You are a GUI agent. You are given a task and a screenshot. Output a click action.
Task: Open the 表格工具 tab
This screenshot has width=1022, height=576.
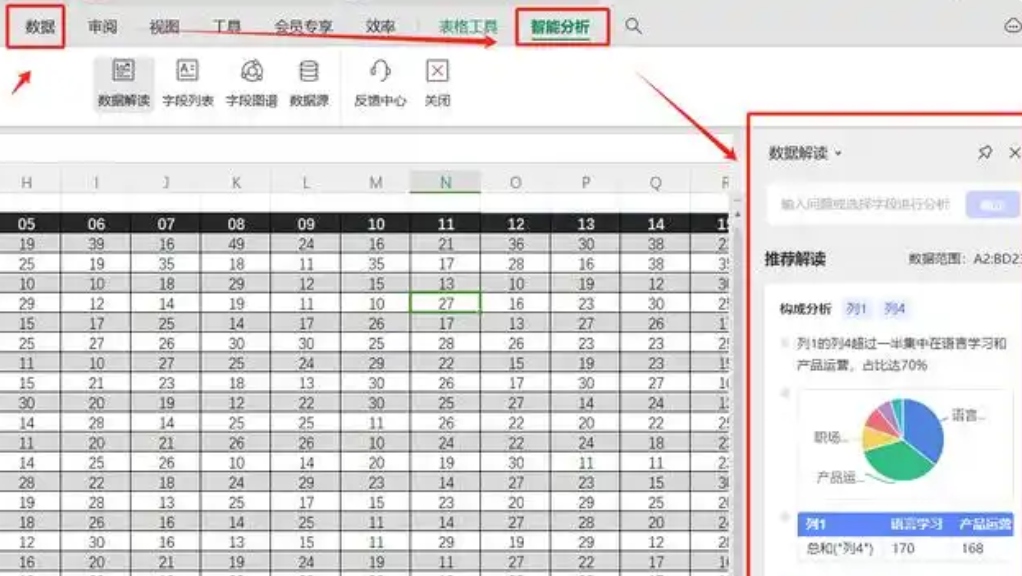pos(468,27)
